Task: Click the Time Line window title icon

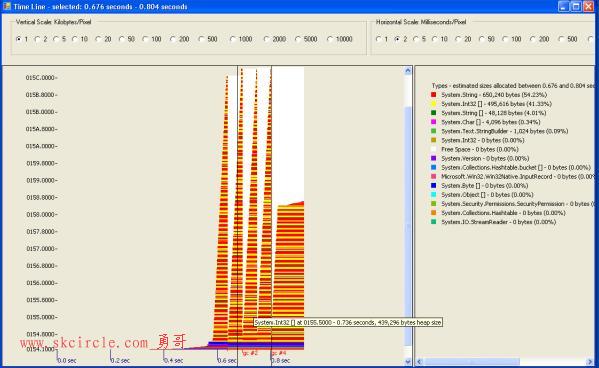Action: coord(6,6)
